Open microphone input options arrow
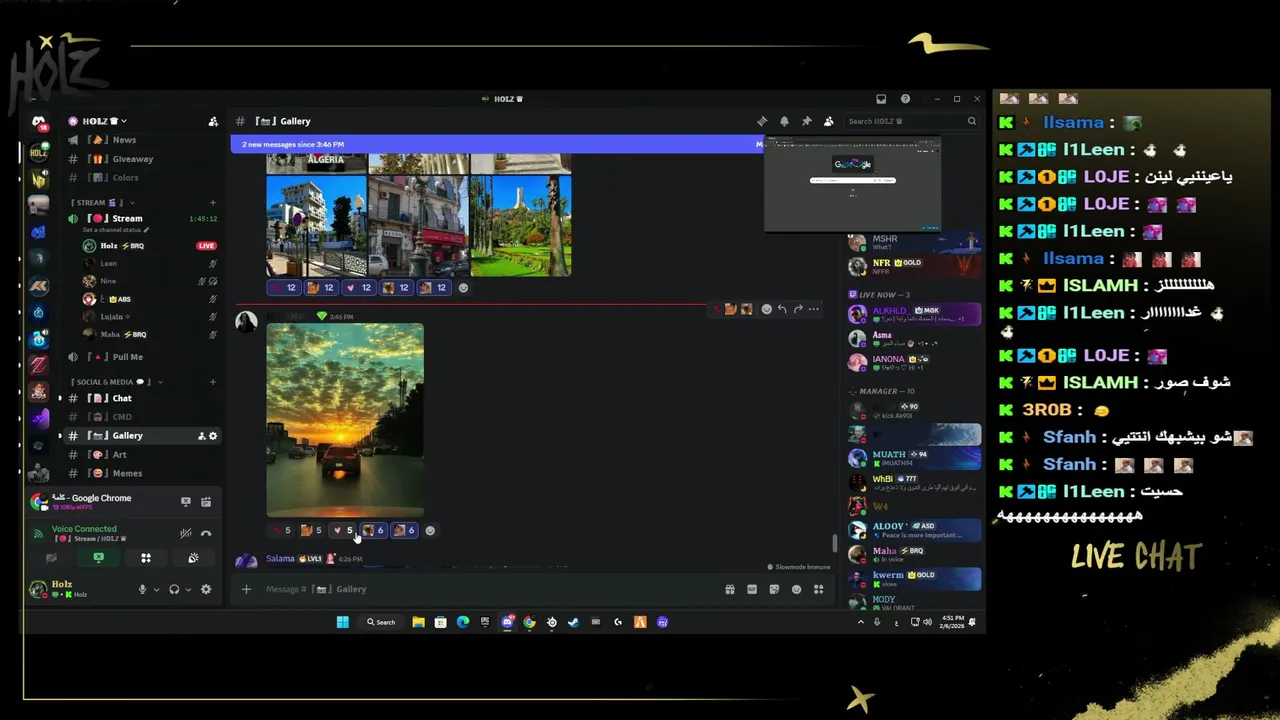Viewport: 1280px width, 720px height. pyautogui.click(x=156, y=590)
